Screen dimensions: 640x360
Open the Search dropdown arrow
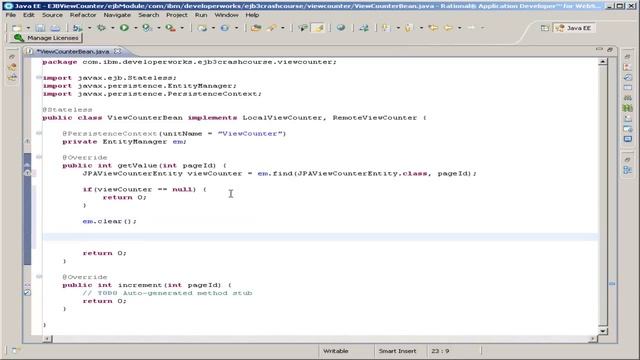point(283,28)
